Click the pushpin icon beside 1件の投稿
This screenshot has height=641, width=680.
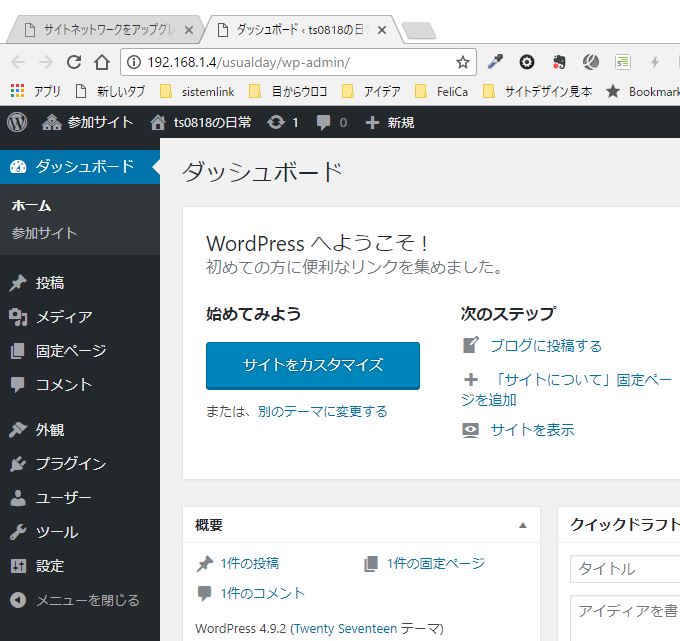pyautogui.click(x=205, y=564)
